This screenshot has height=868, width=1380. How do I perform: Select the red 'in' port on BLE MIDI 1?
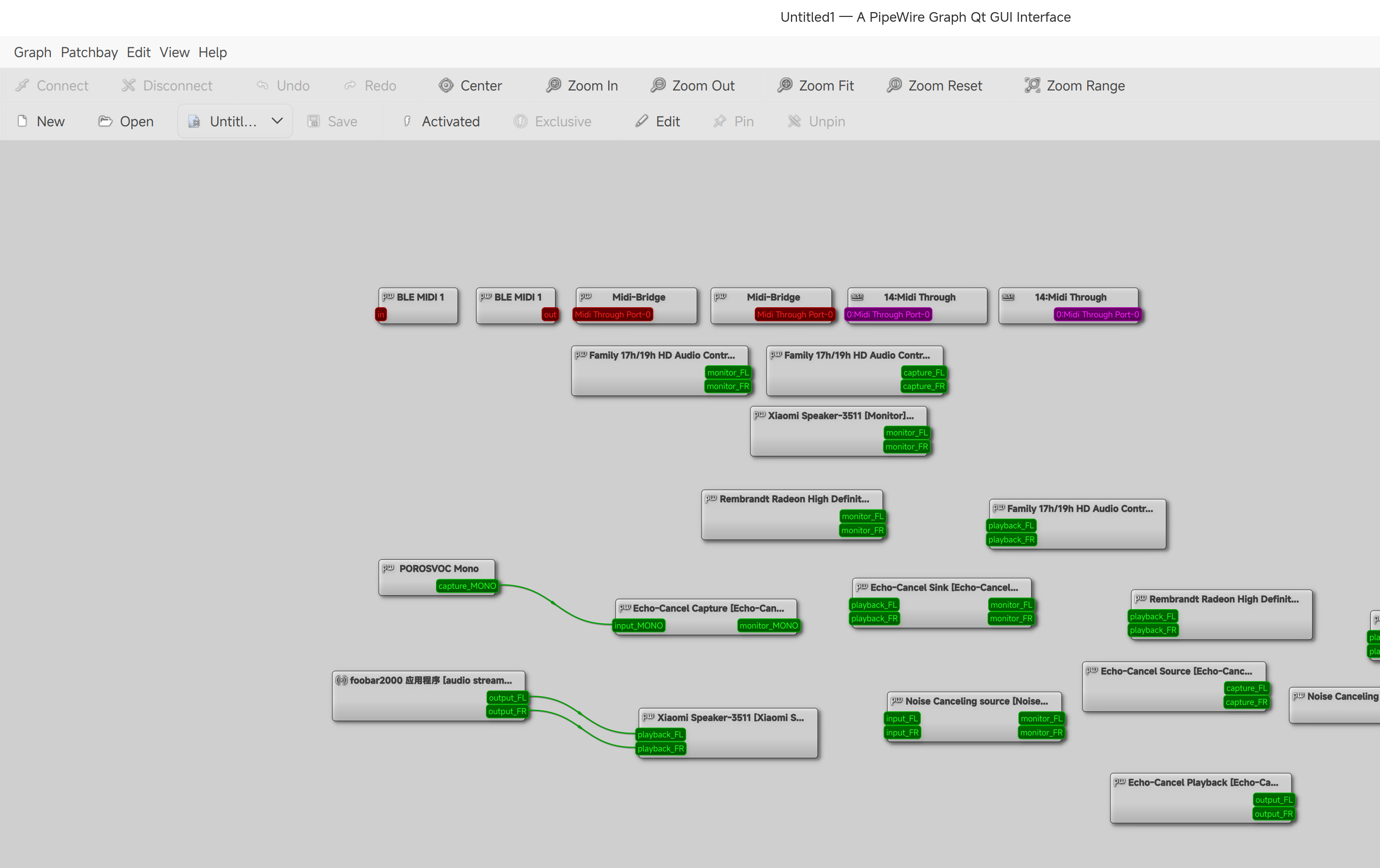381,314
